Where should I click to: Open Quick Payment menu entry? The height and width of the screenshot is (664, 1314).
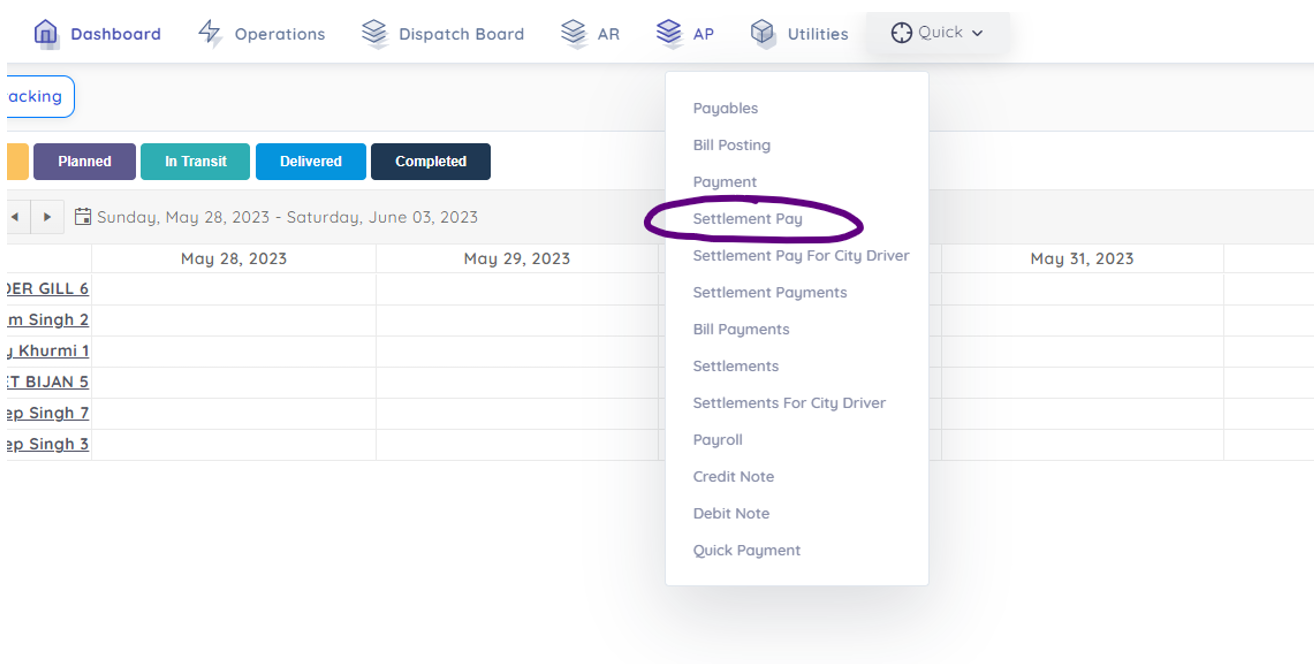746,550
